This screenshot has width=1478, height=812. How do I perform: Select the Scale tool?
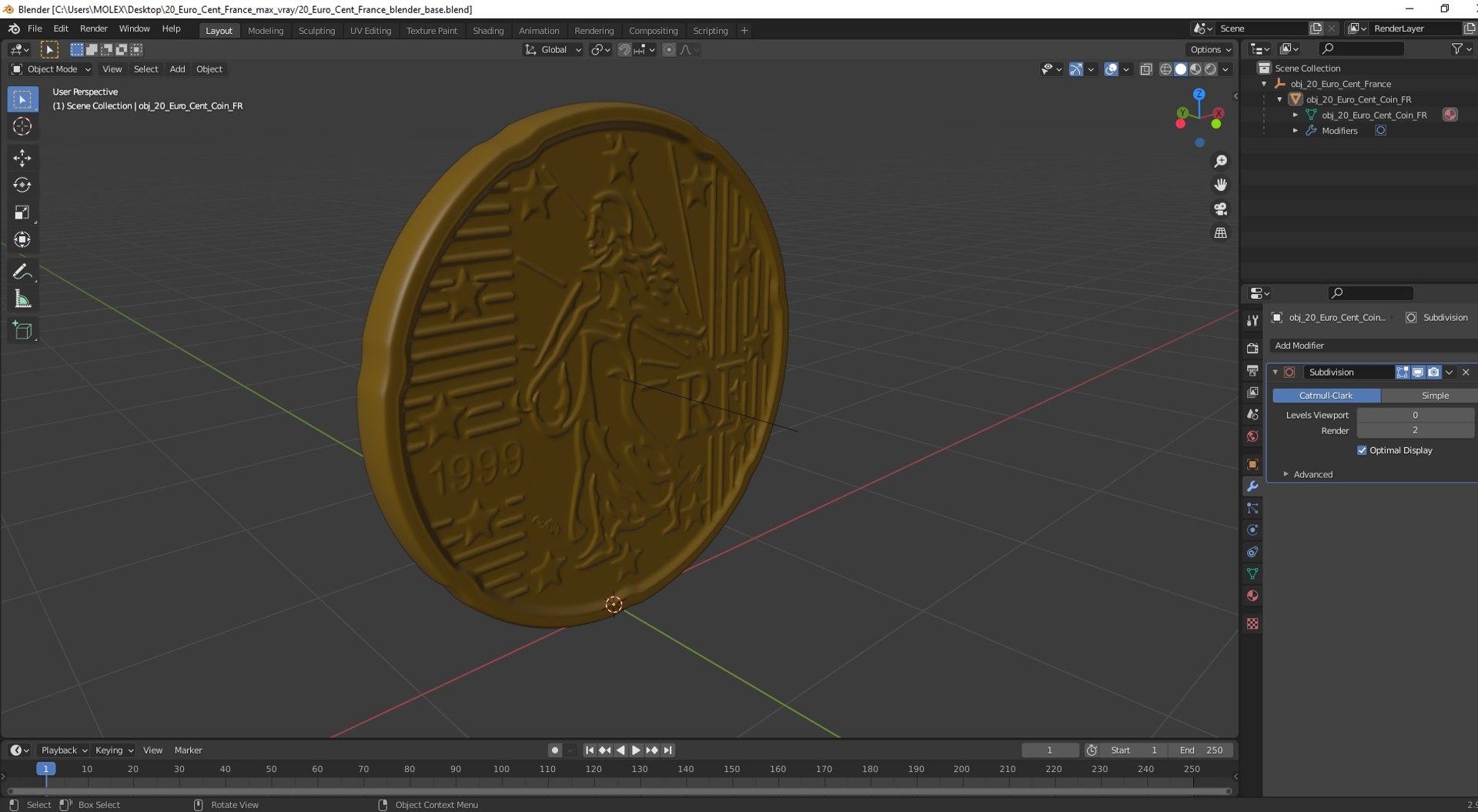click(x=22, y=212)
